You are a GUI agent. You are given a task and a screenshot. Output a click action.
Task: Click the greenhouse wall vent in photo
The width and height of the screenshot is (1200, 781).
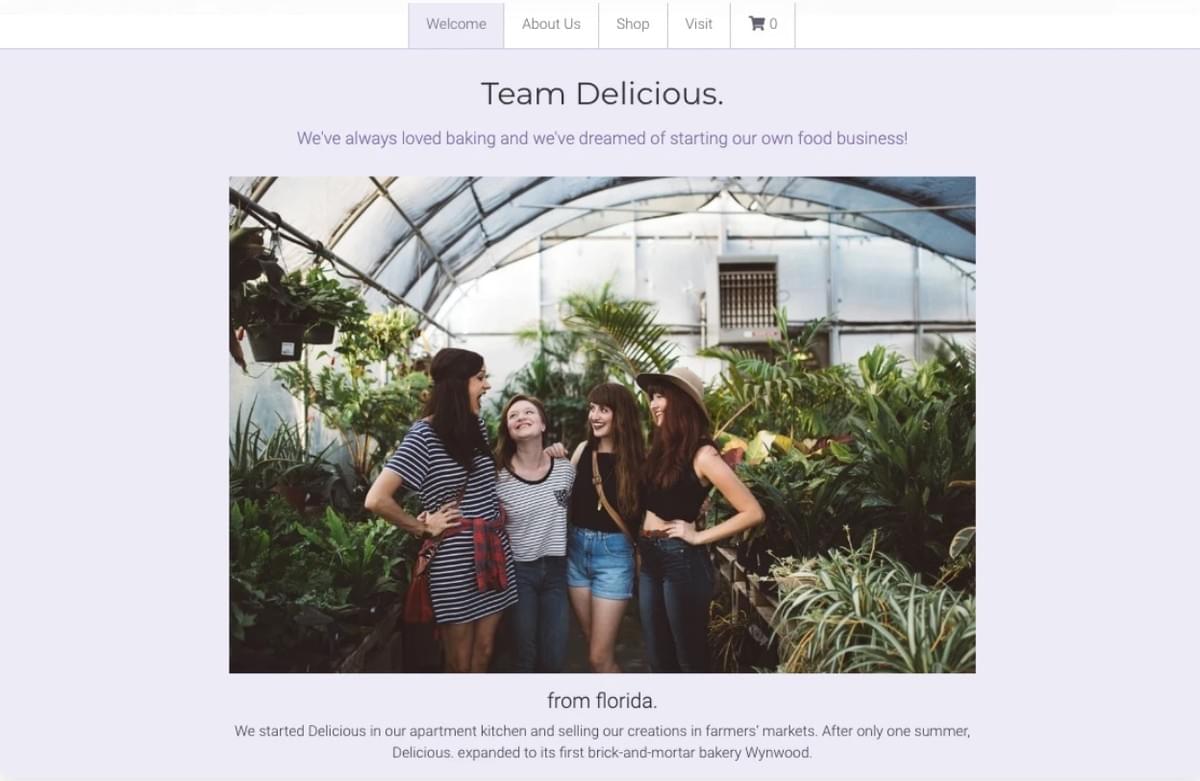748,297
